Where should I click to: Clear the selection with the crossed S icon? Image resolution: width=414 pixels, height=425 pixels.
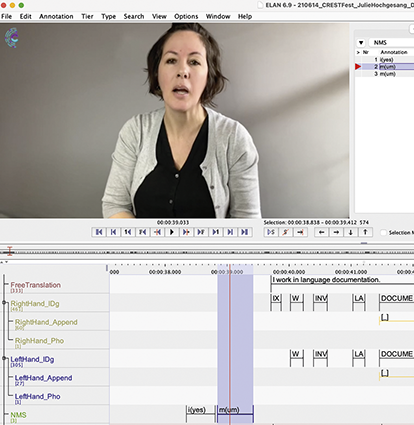click(286, 232)
